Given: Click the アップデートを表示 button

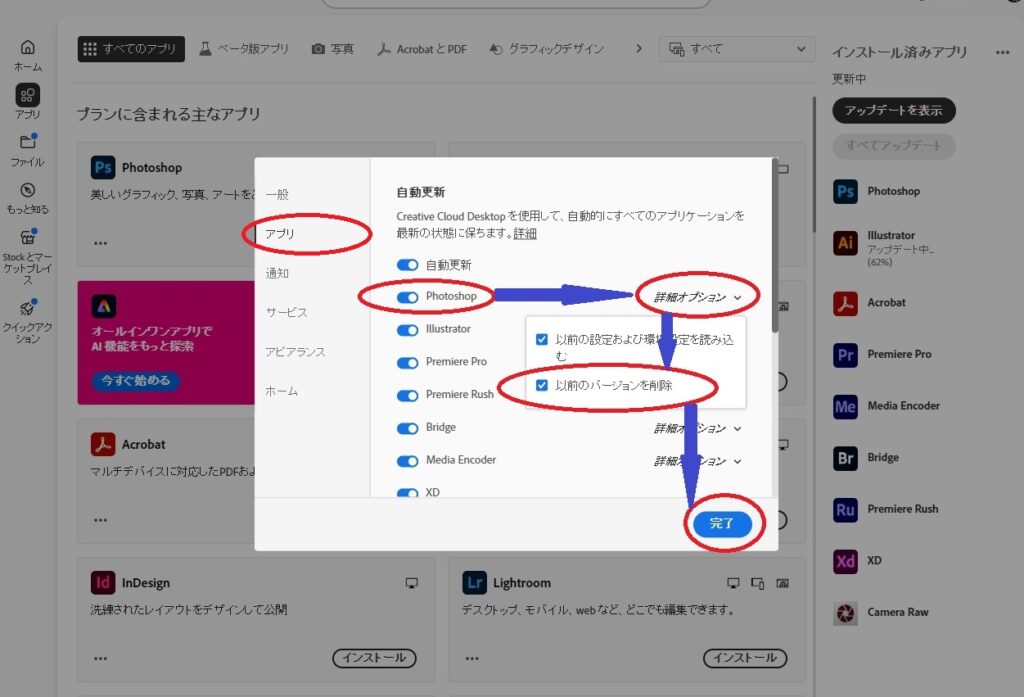Looking at the screenshot, I should (x=893, y=110).
